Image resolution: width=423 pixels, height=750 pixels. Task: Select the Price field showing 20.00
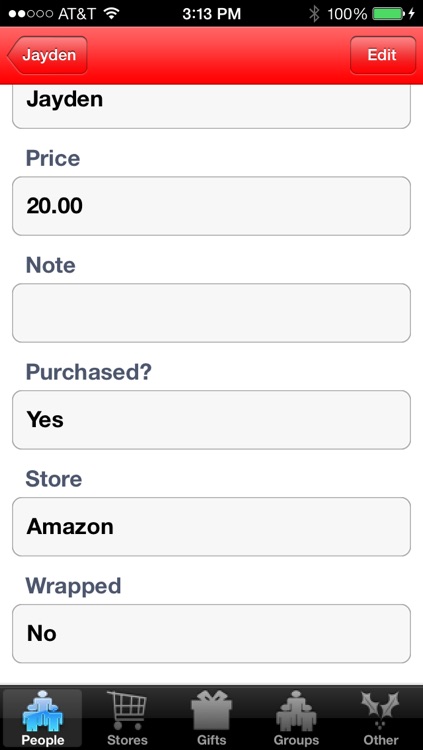coord(211,206)
